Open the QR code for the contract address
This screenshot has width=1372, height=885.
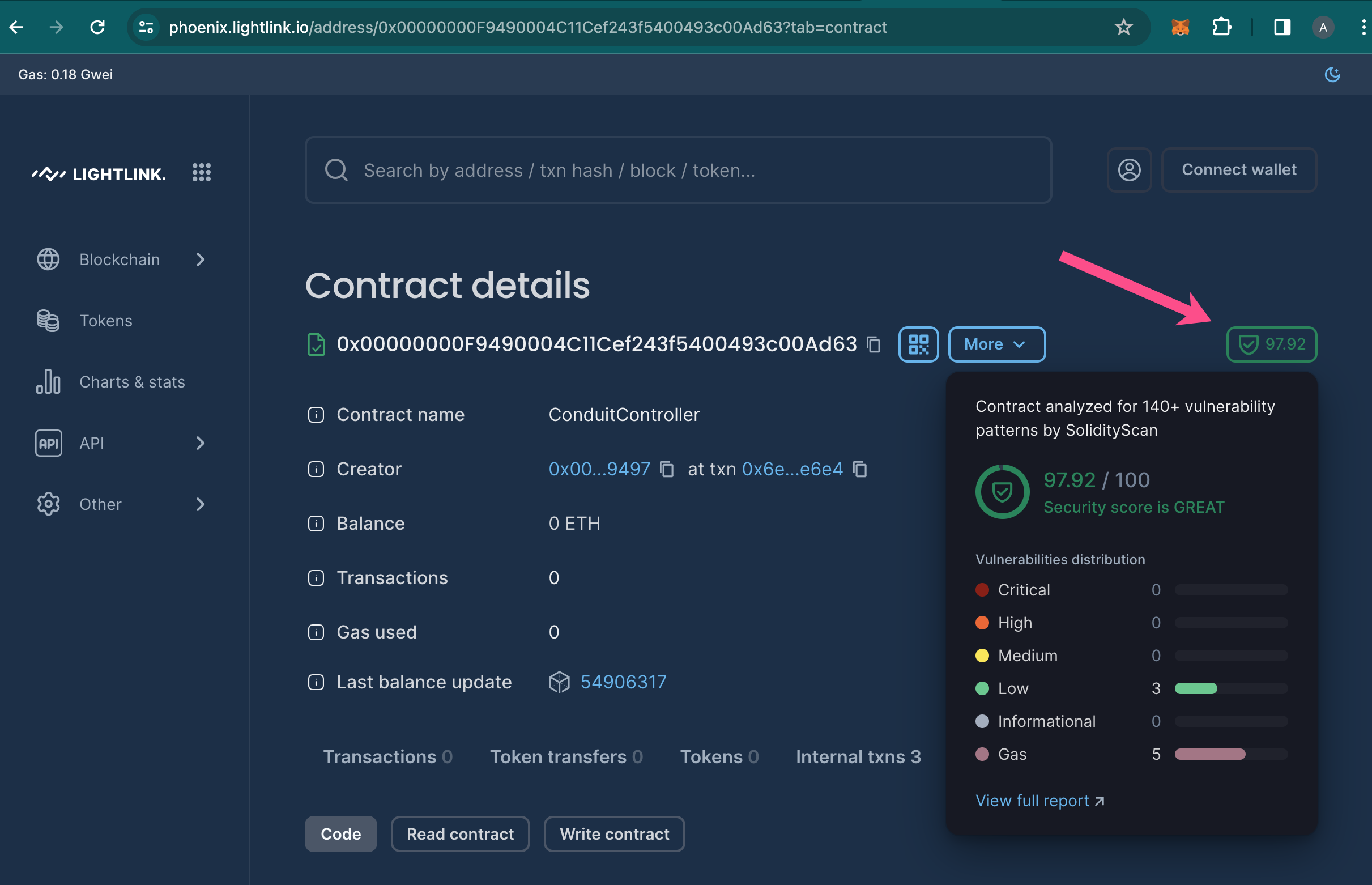918,344
